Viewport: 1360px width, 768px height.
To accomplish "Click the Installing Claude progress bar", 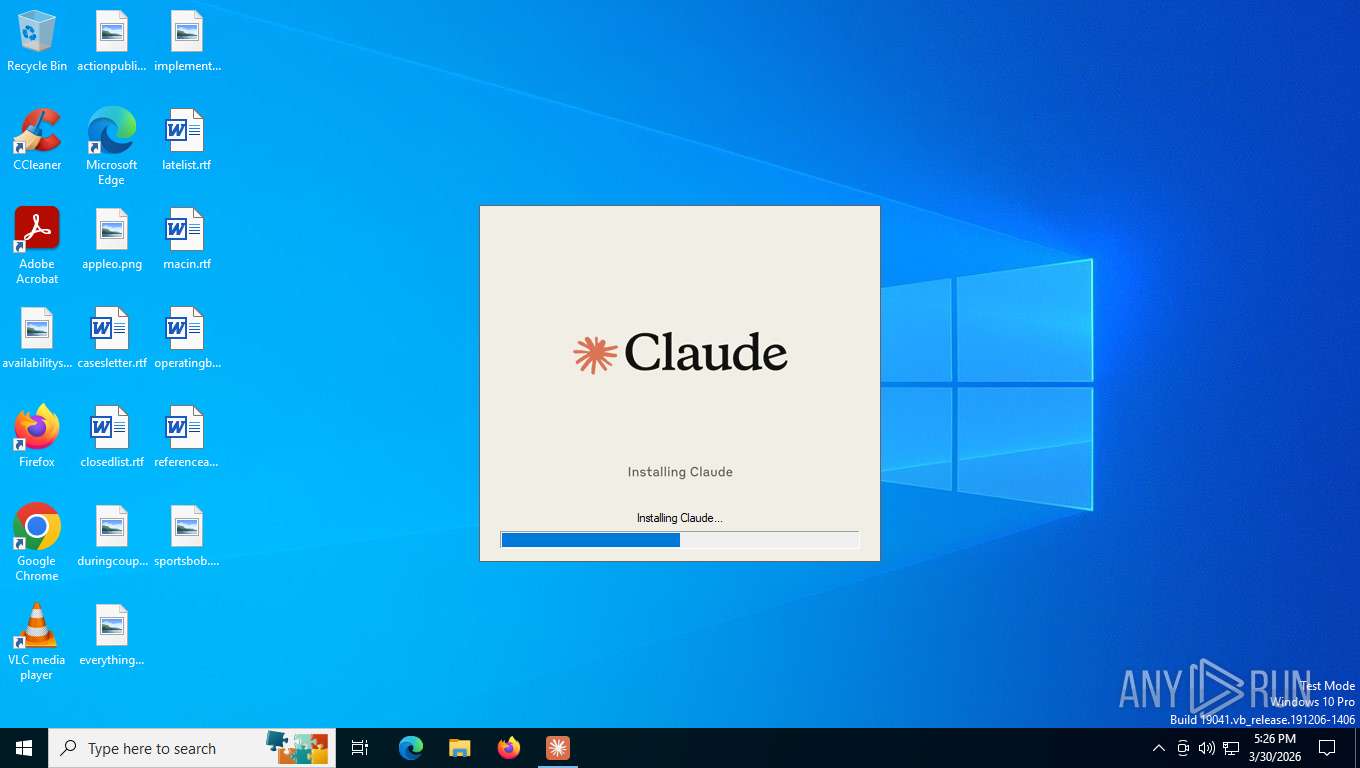I will [x=680, y=540].
